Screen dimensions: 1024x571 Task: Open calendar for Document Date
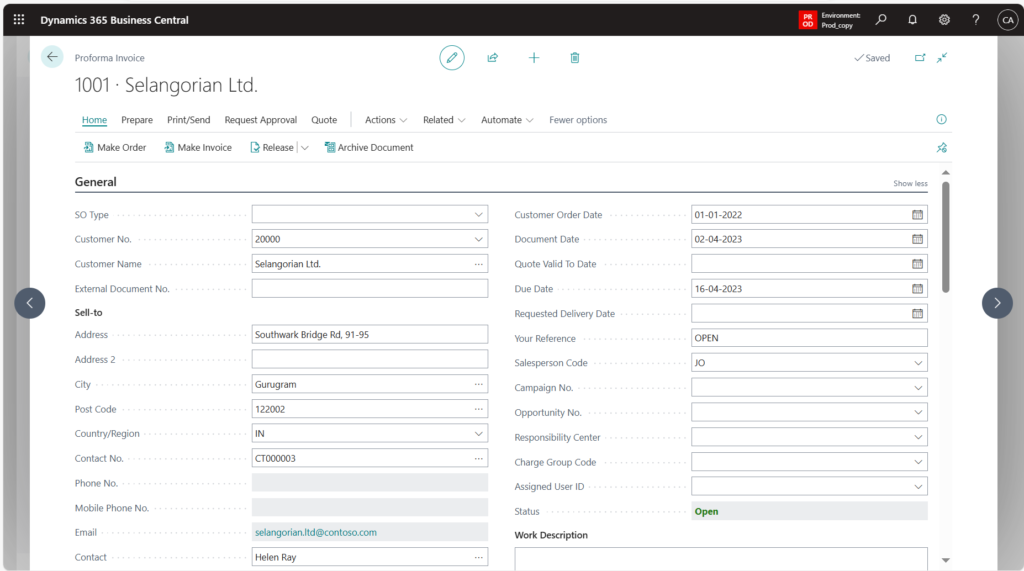coord(918,239)
